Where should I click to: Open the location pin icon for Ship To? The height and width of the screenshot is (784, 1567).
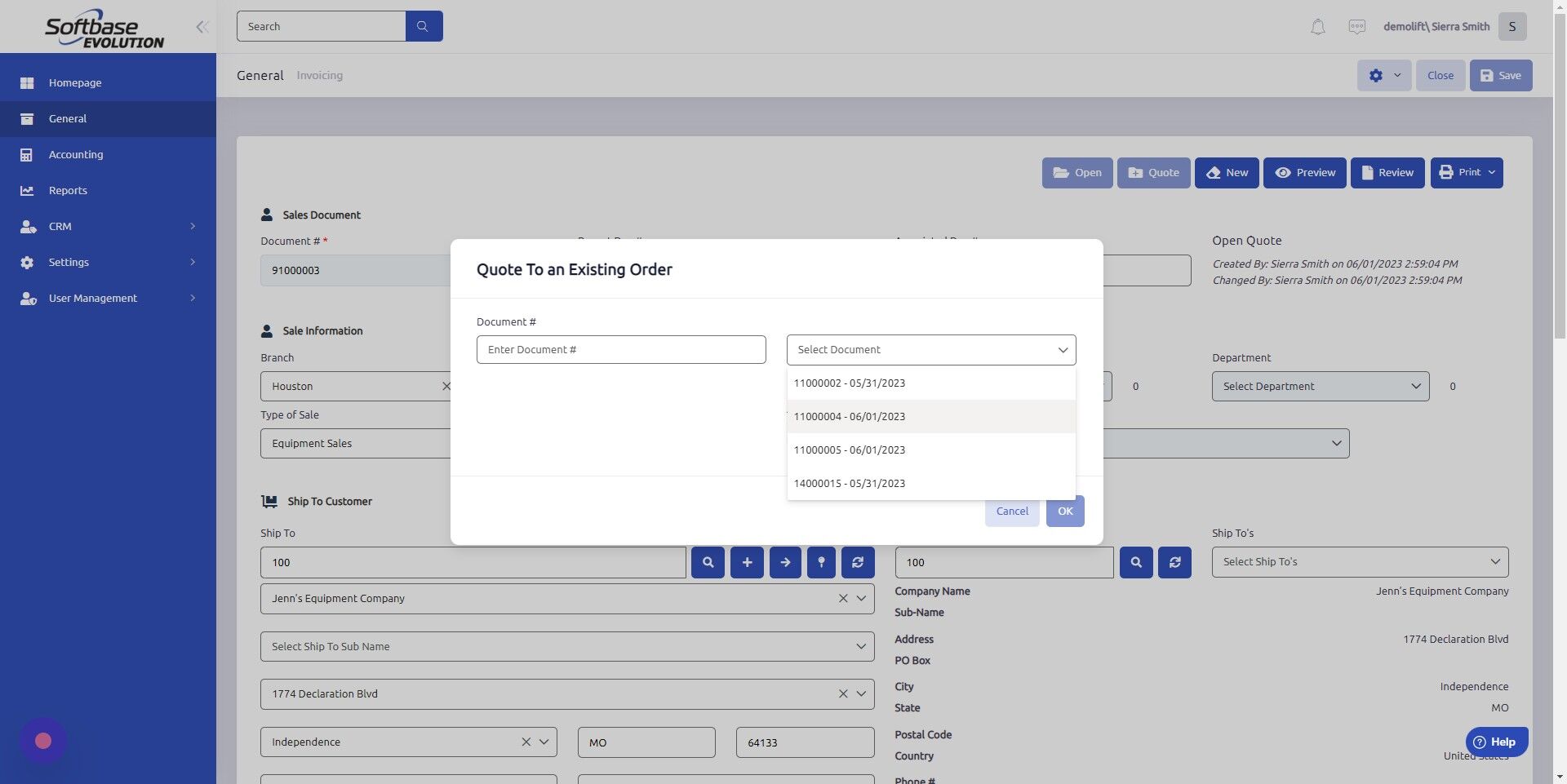coord(821,562)
